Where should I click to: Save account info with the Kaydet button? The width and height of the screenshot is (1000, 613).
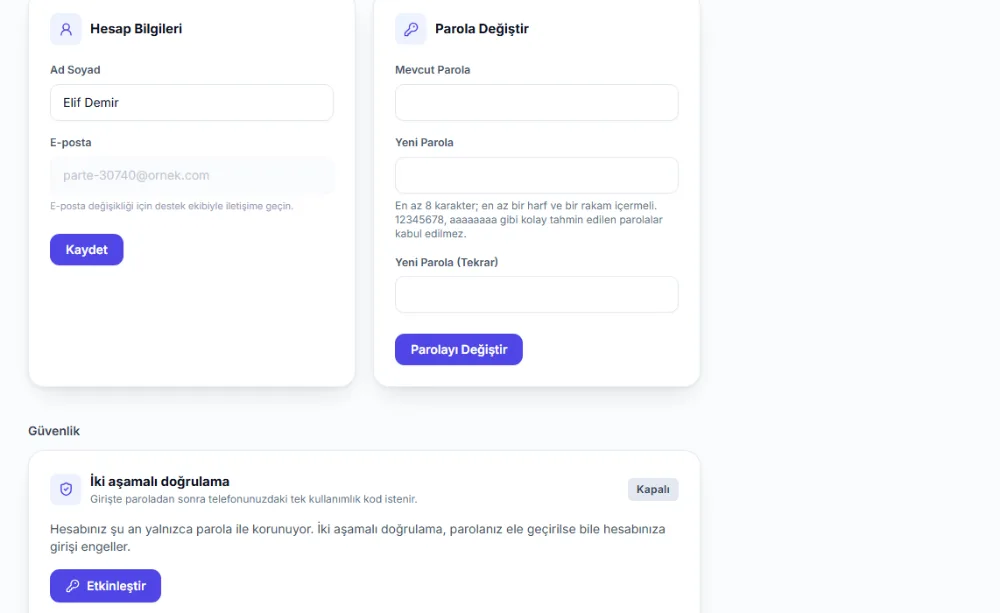[87, 249]
